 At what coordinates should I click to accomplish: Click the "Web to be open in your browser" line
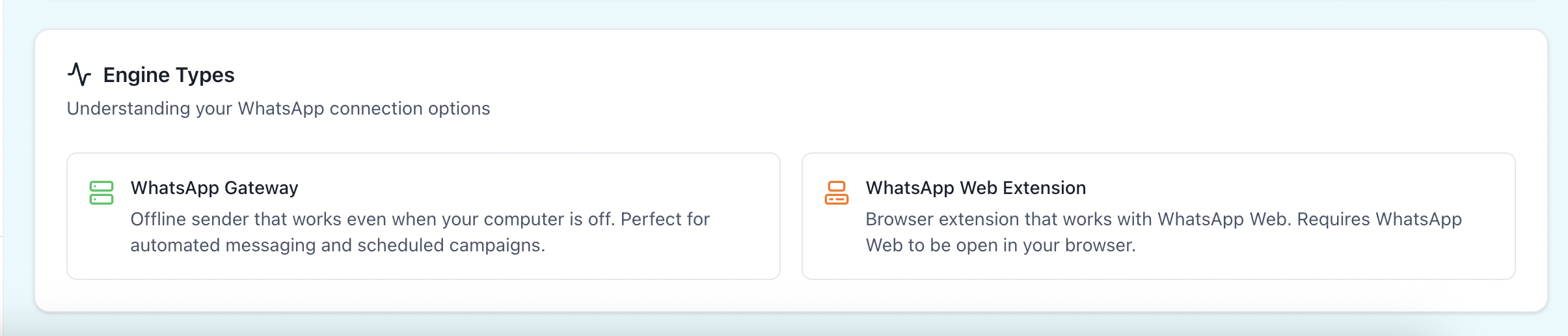[x=1000, y=245]
